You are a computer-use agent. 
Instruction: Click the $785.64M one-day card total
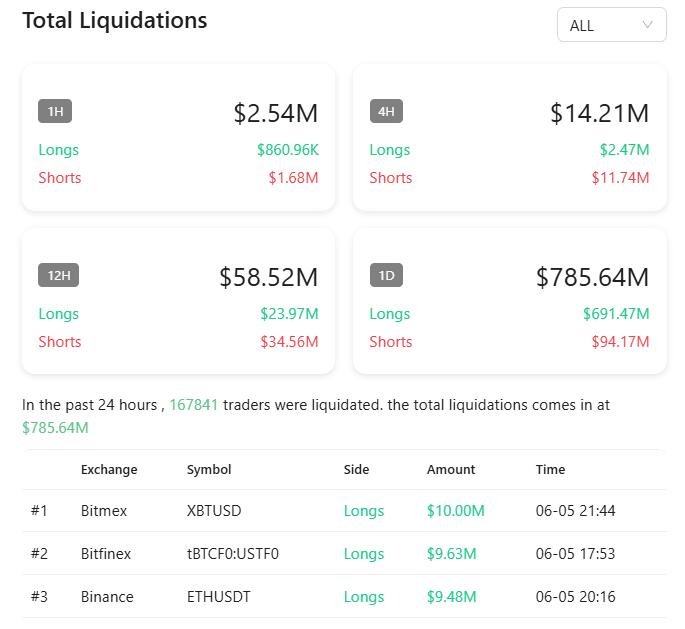click(592, 277)
